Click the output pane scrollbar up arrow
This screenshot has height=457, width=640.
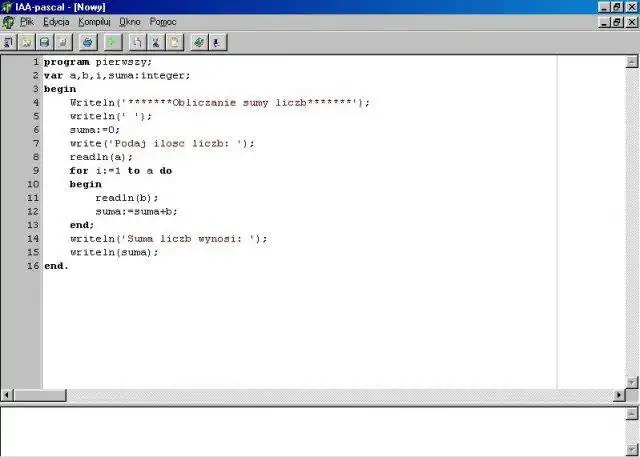tap(631, 413)
